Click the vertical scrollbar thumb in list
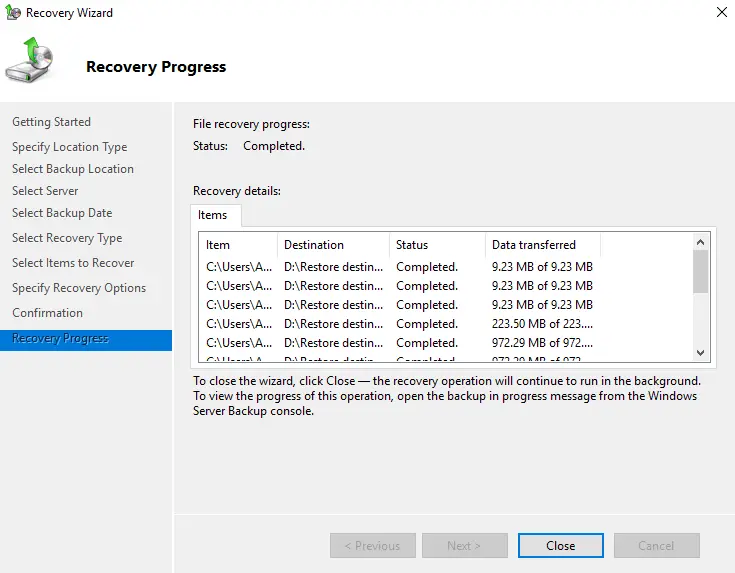Screen dimensions: 735x573 point(700,270)
